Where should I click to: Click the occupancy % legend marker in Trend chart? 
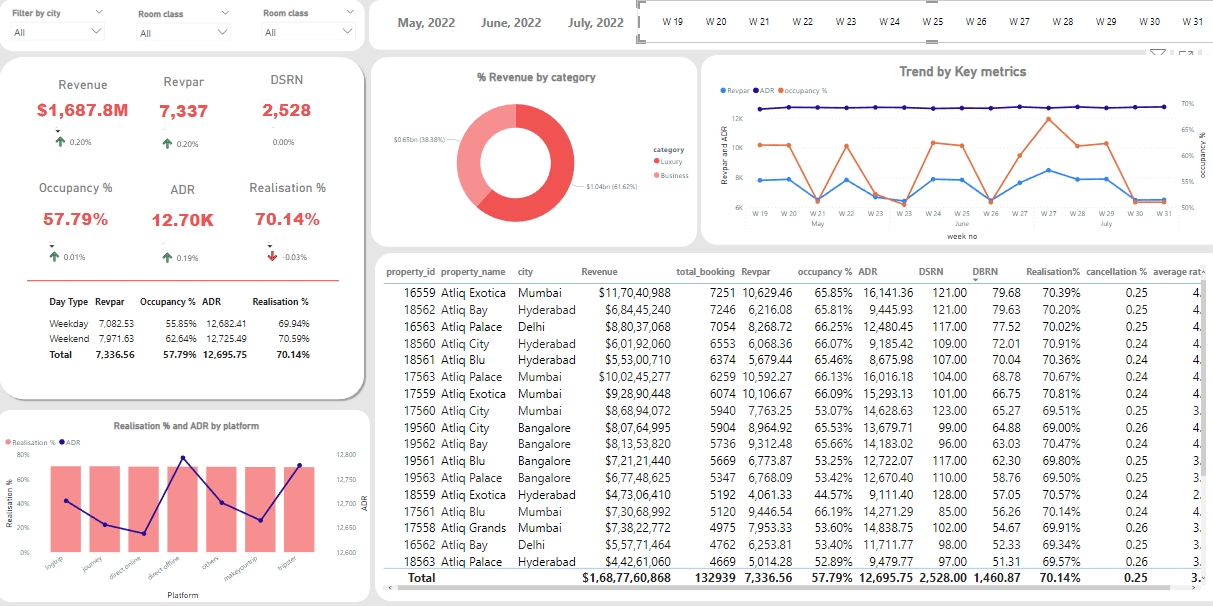pos(778,91)
